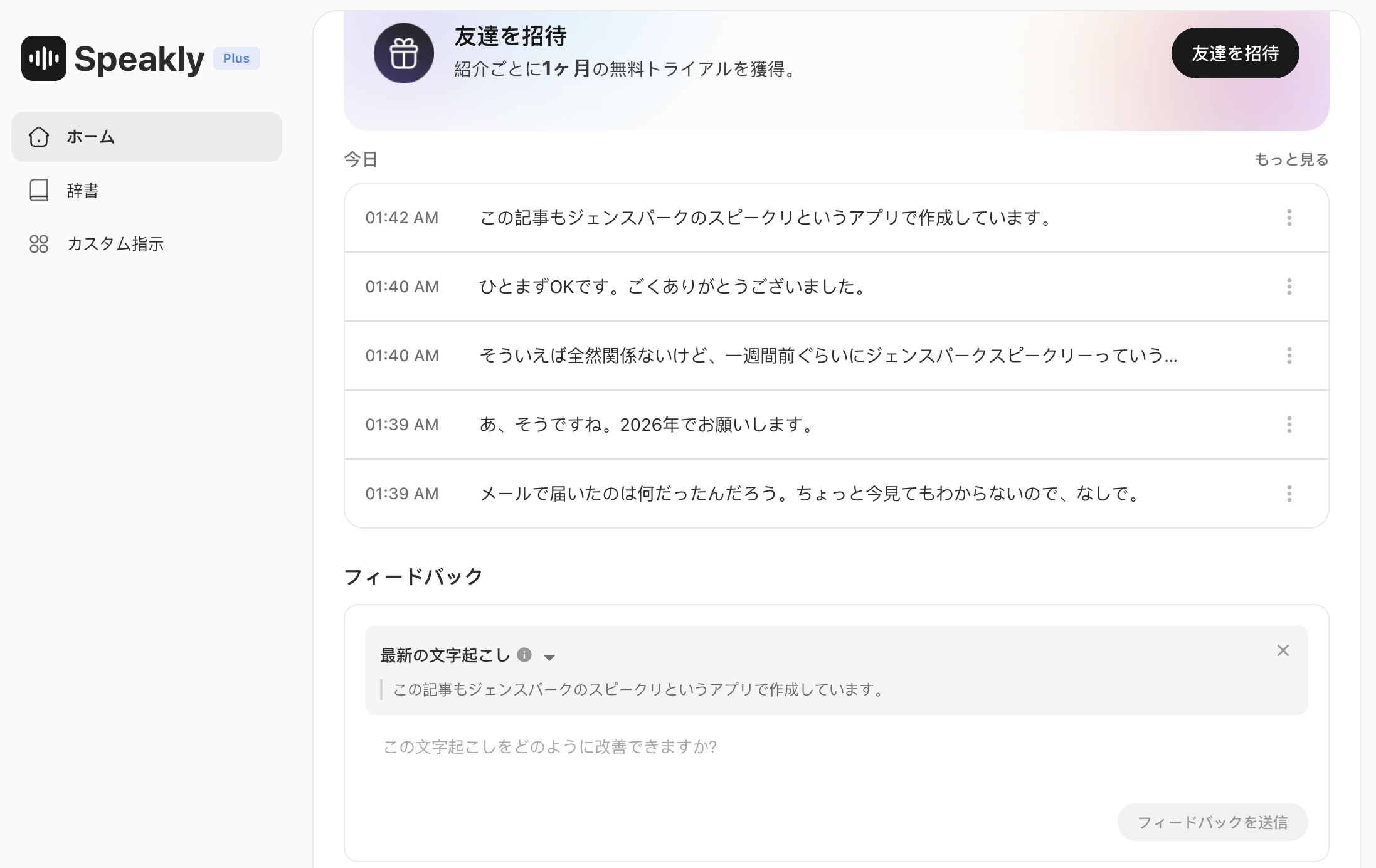Open 辞書 dictionary page in sidebar
The image size is (1376, 868).
pyautogui.click(x=83, y=190)
